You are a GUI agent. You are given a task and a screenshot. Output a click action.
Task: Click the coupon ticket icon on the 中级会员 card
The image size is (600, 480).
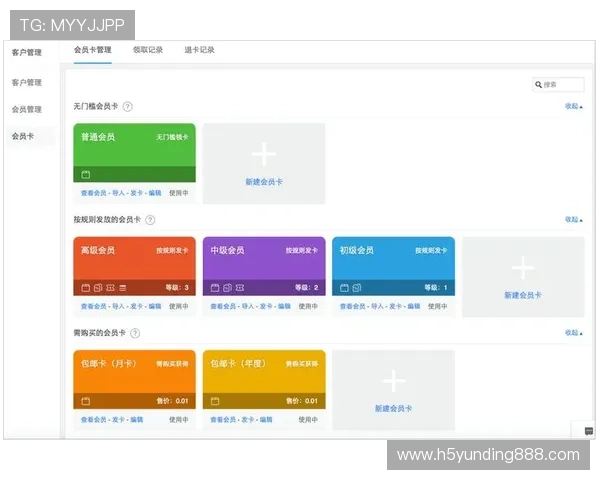click(x=240, y=288)
